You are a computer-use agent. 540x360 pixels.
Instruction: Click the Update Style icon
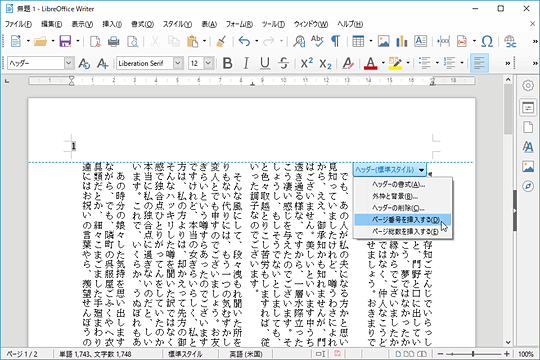pos(84,63)
